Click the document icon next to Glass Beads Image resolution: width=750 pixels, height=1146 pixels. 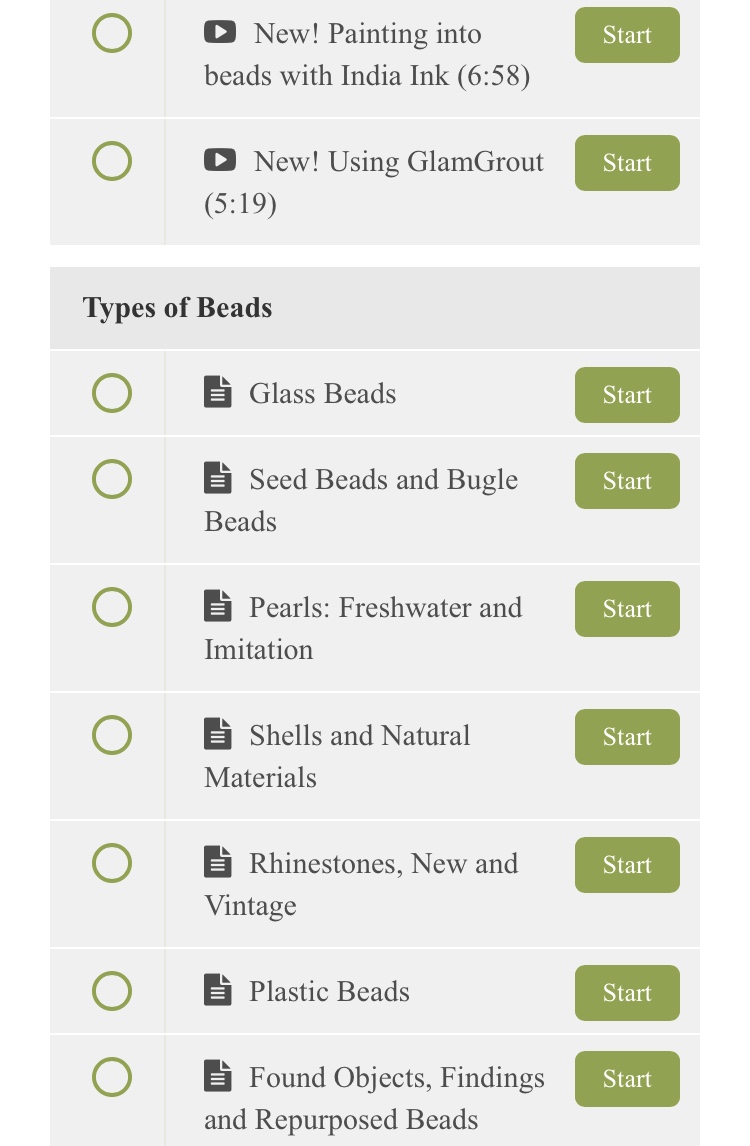pos(218,392)
